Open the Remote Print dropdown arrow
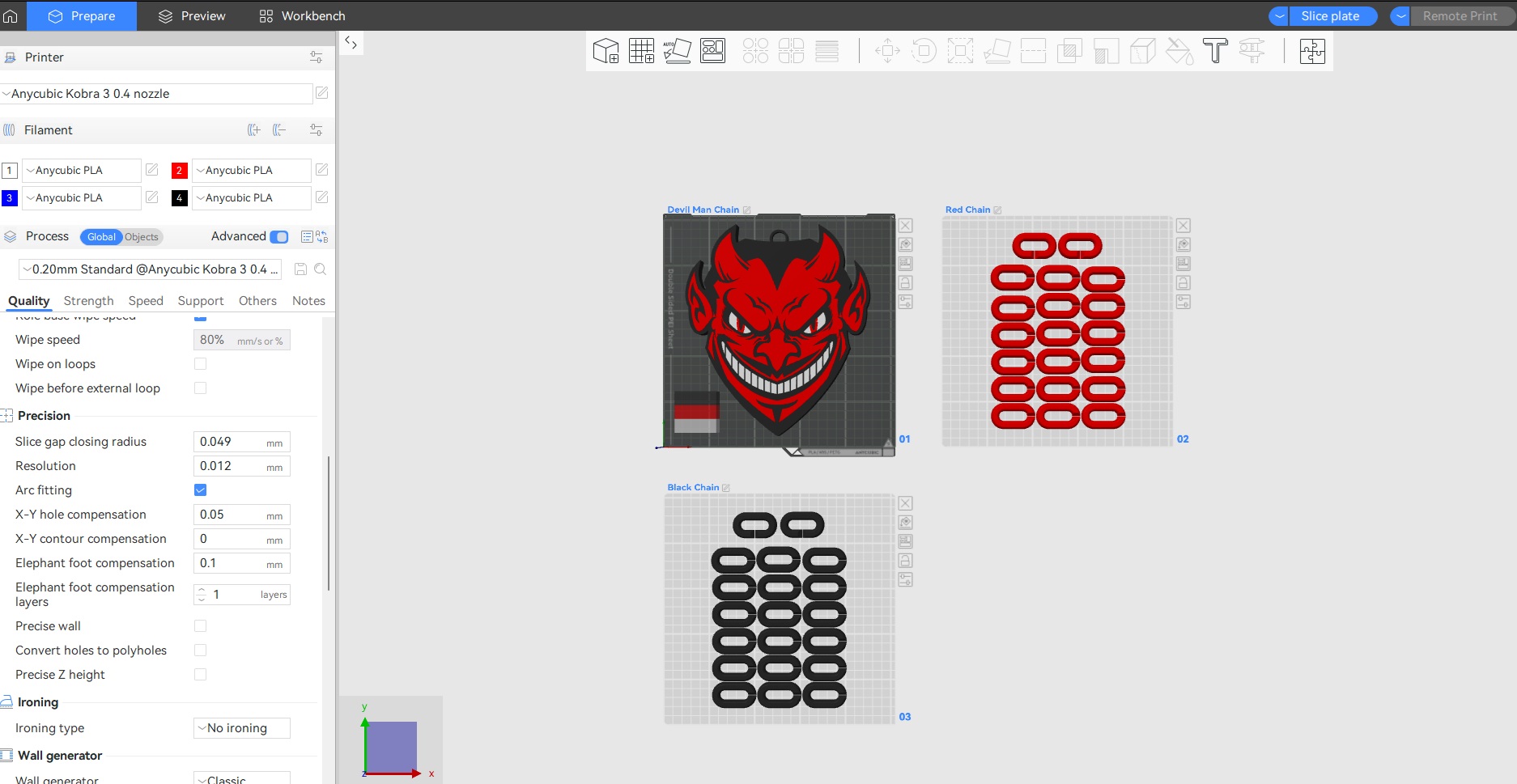The width and height of the screenshot is (1517, 784). point(1400,16)
